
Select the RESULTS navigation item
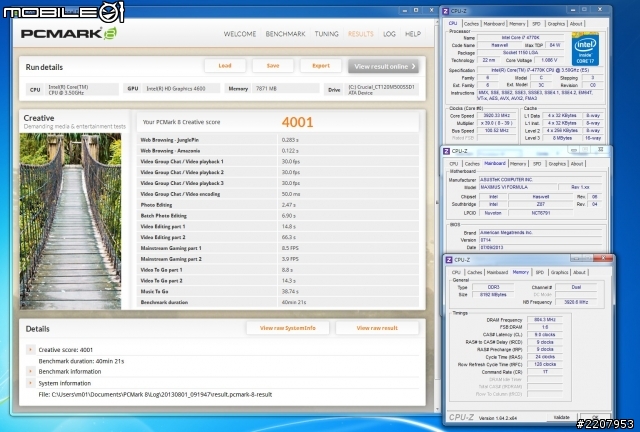point(360,34)
